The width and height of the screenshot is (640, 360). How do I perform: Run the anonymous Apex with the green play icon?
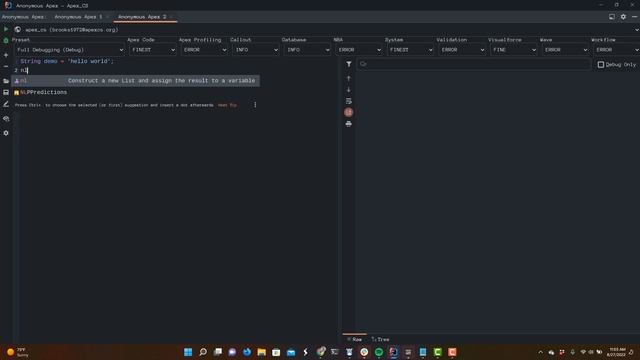click(6, 29)
